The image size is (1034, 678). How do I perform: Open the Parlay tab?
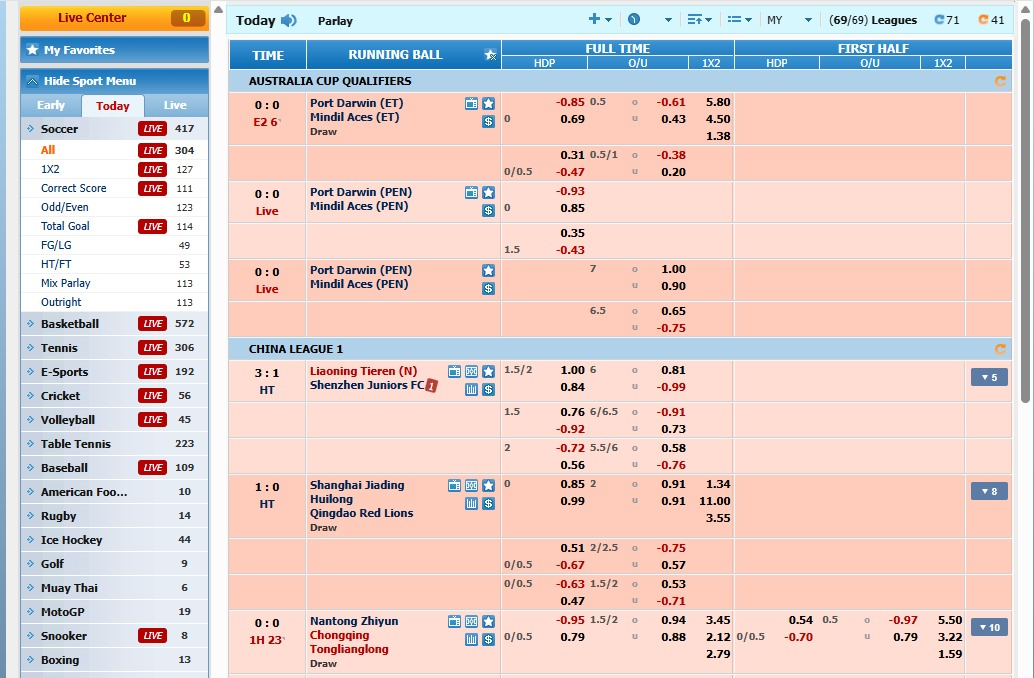point(335,21)
